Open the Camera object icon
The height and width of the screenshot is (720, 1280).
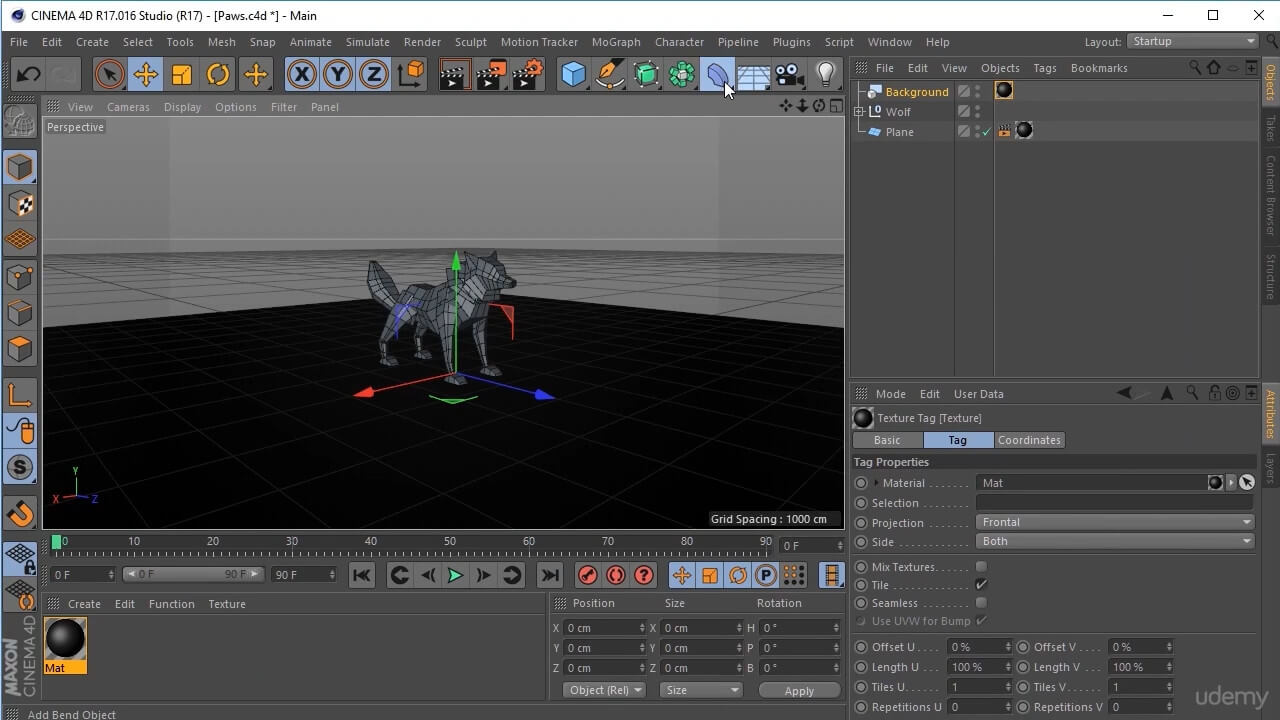[x=789, y=75]
